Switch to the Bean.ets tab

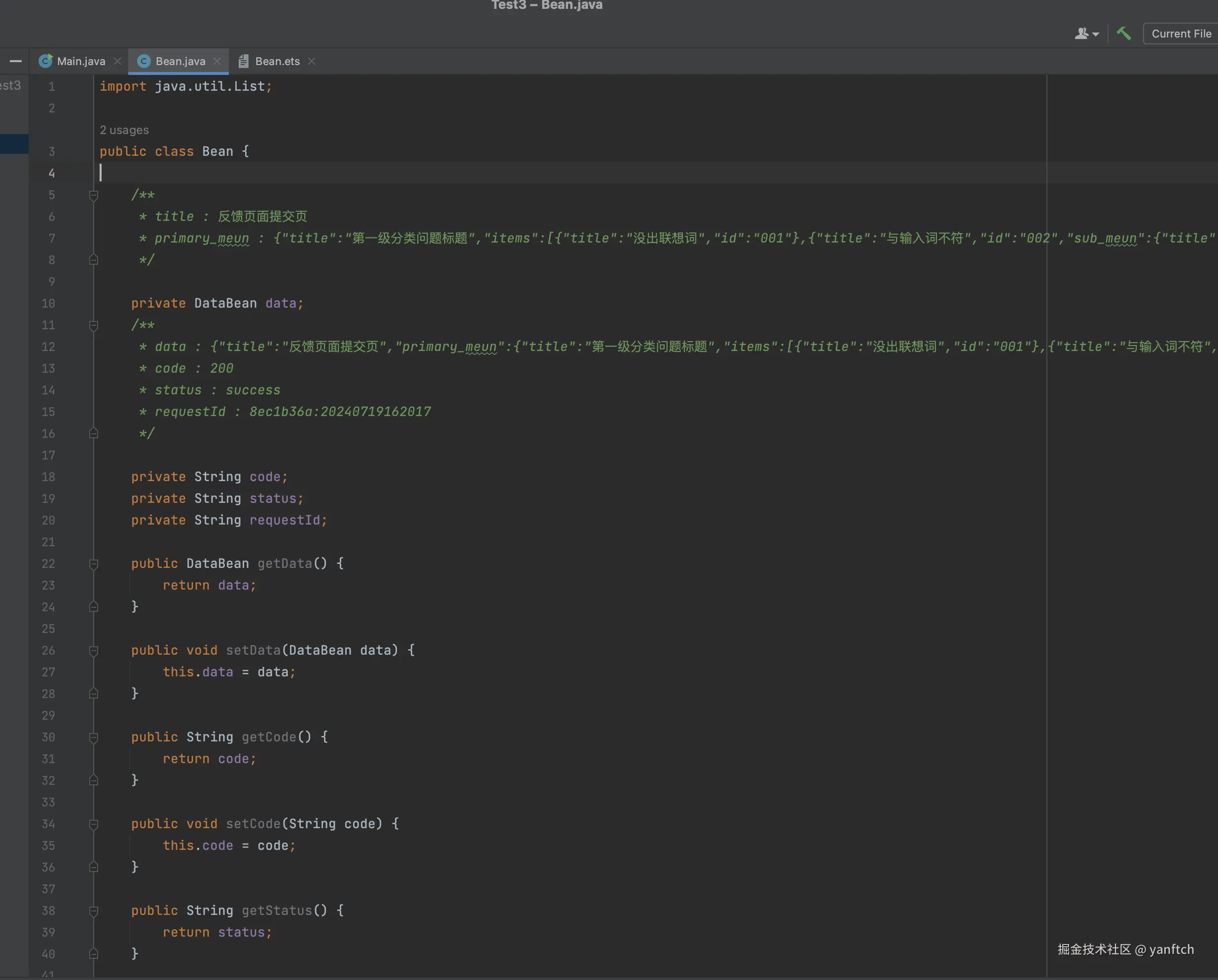tap(277, 61)
